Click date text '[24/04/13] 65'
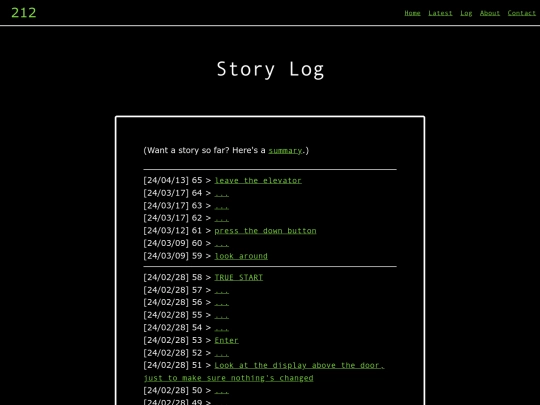 click(x=173, y=180)
